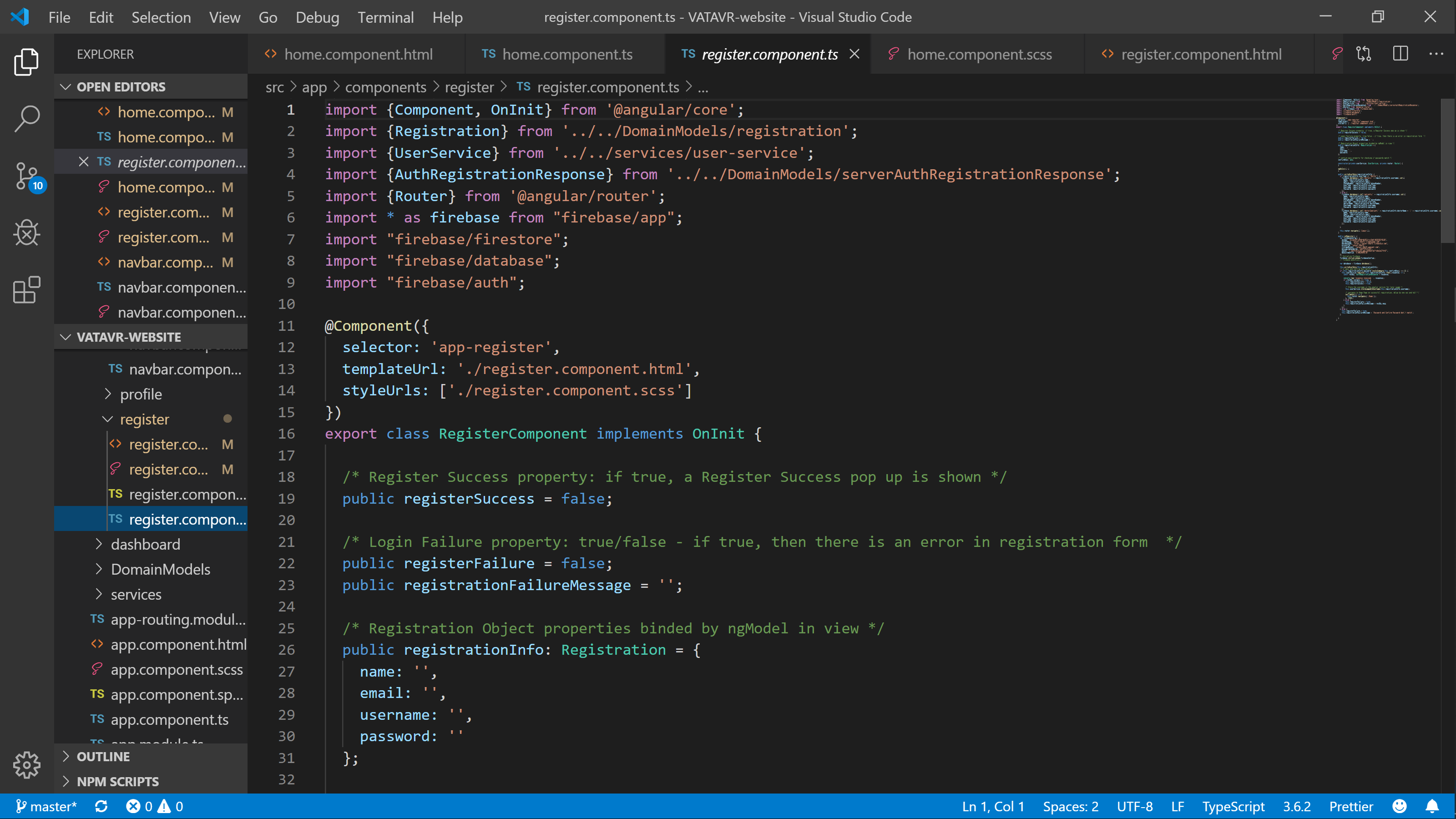Viewport: 1456px width, 819px height.
Task: Click the Split Editor Right icon
Action: click(x=1400, y=54)
